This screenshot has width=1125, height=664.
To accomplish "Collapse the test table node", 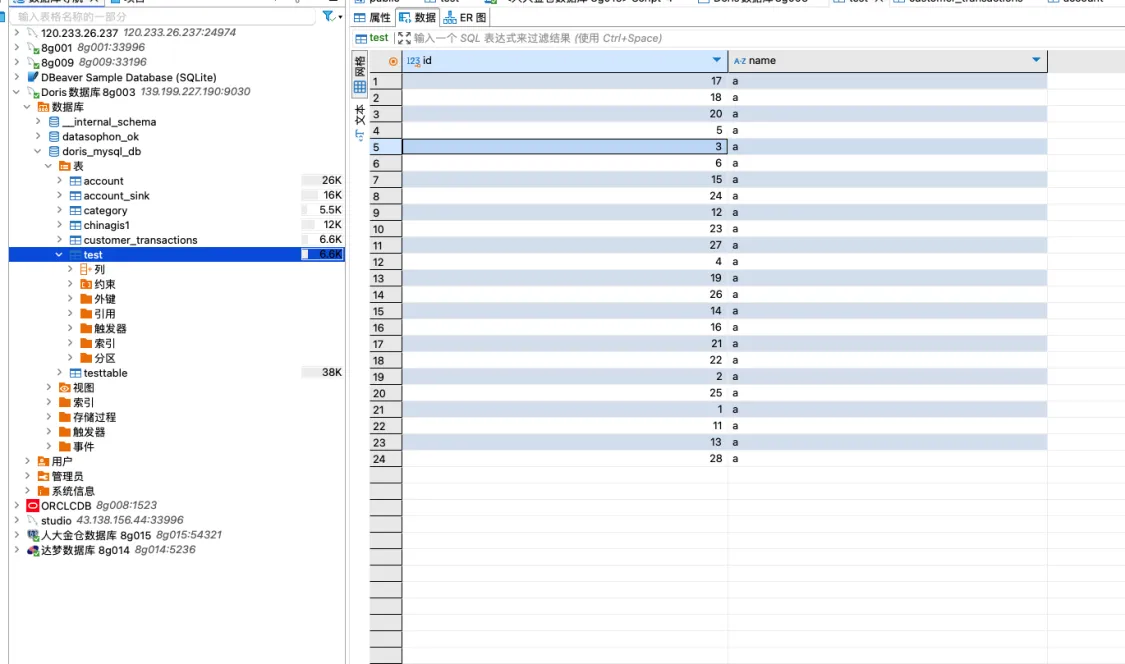I will pyautogui.click(x=60, y=255).
